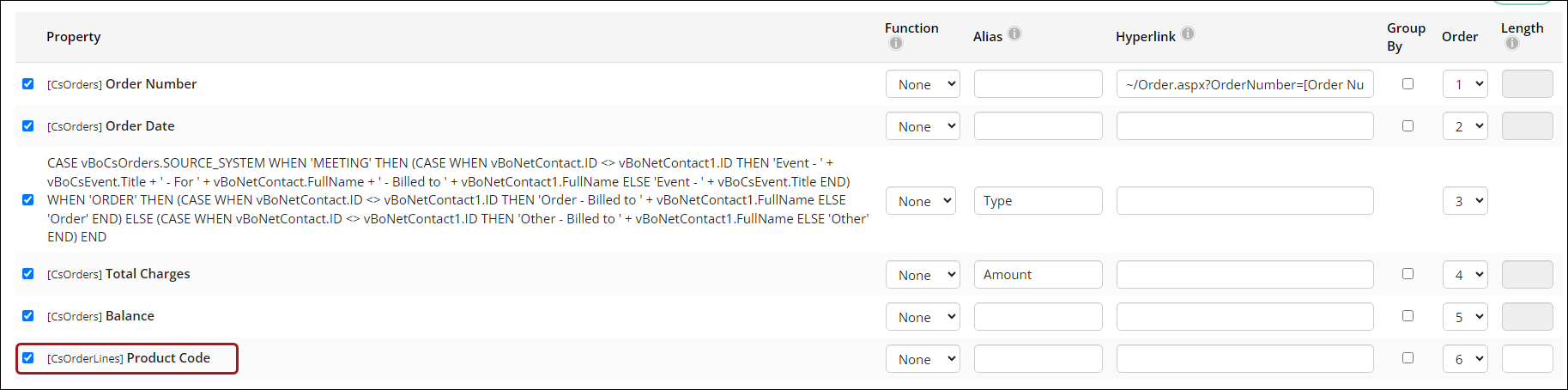This screenshot has width=1568, height=390.
Task: Click the Property column header
Action: click(74, 37)
